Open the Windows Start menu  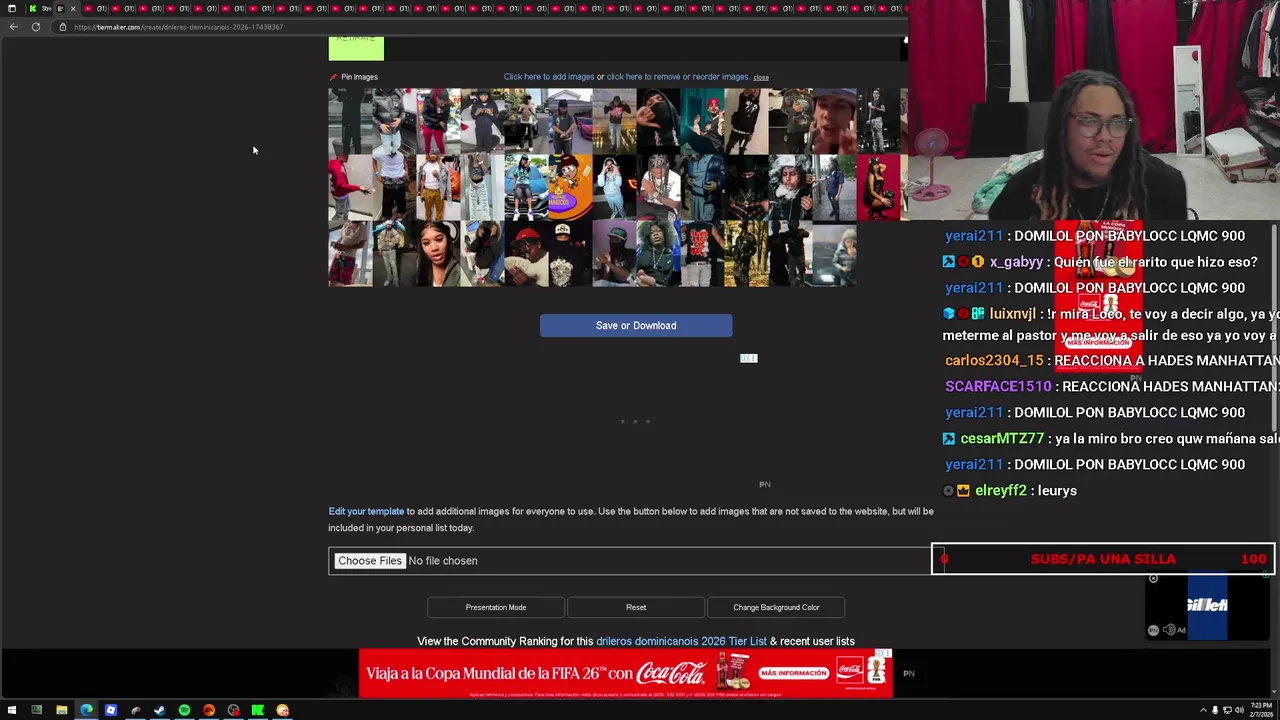[12, 710]
